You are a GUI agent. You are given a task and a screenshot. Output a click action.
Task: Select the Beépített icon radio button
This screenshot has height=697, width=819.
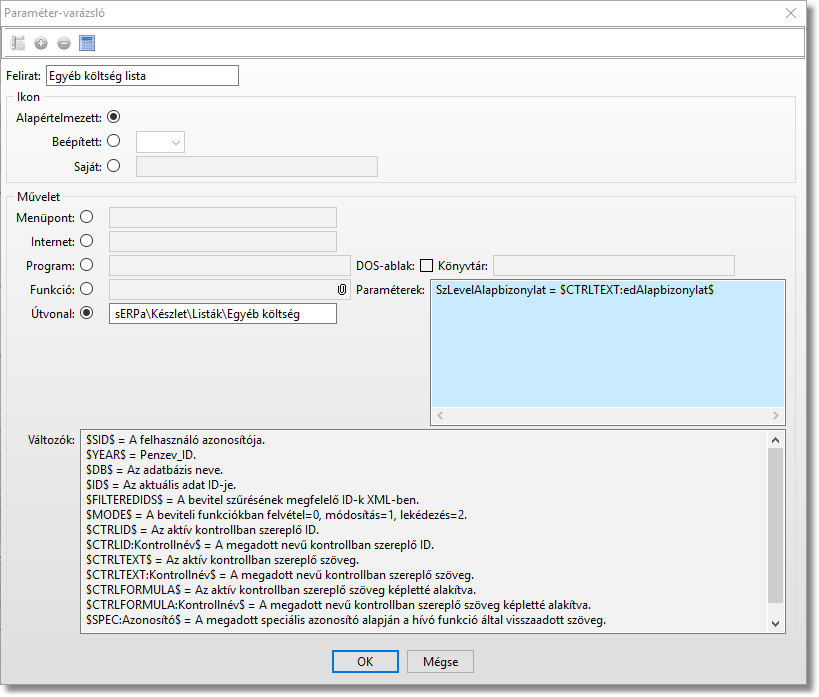coord(113,141)
